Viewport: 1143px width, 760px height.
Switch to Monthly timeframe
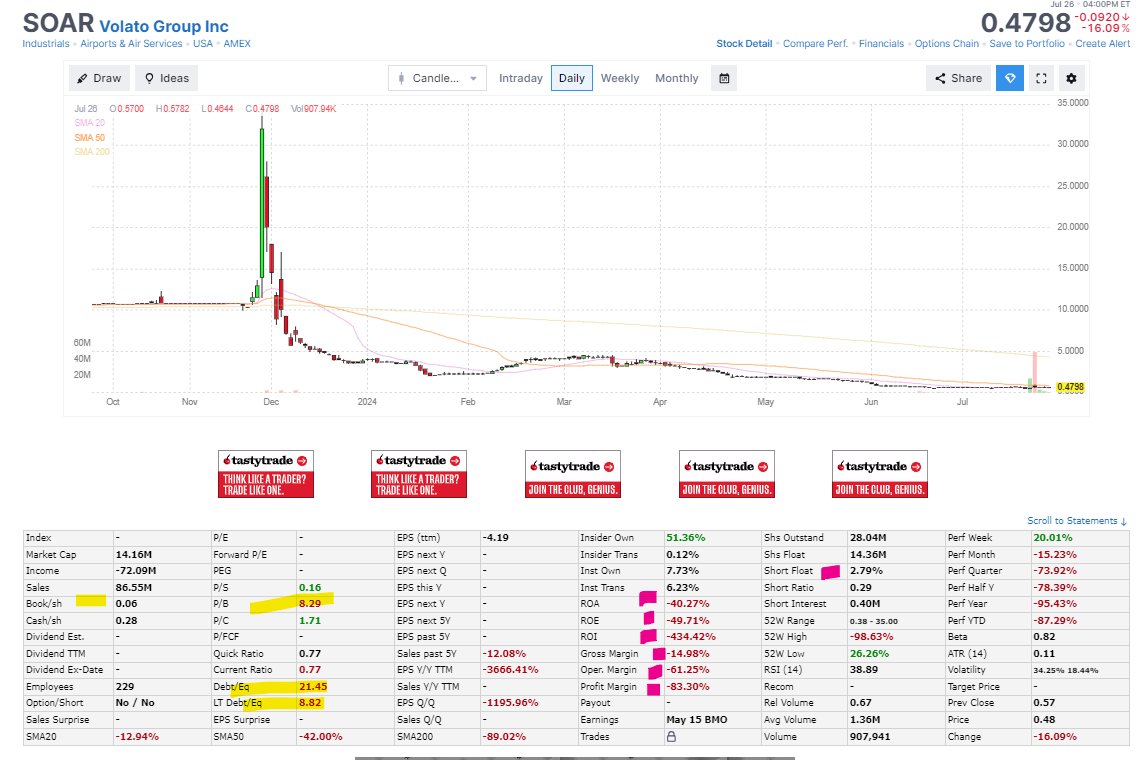click(676, 78)
